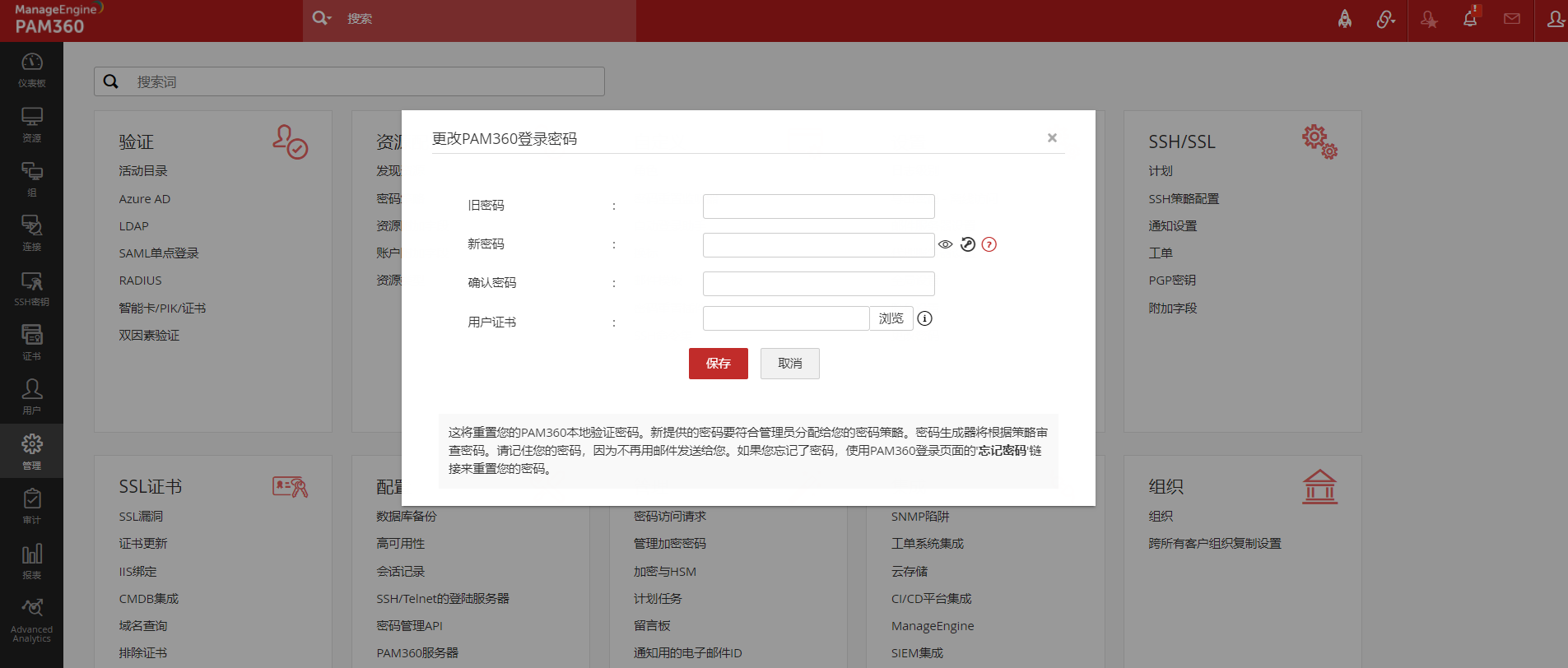The image size is (1568, 668).
Task: Open the Message Board (留言板) link
Action: (652, 626)
